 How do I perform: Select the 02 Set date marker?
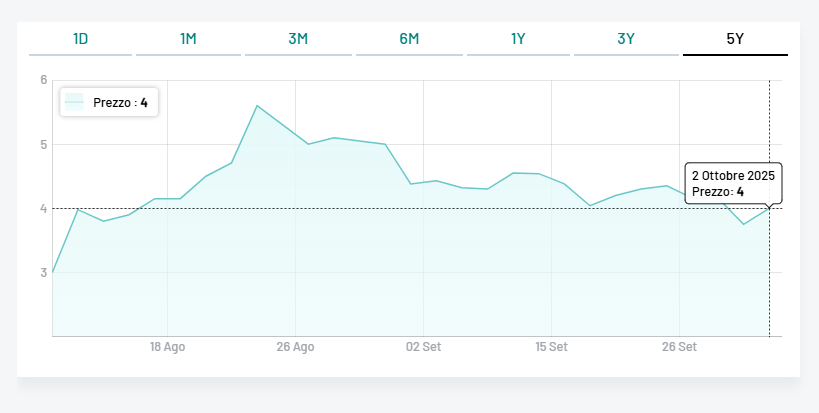423,347
